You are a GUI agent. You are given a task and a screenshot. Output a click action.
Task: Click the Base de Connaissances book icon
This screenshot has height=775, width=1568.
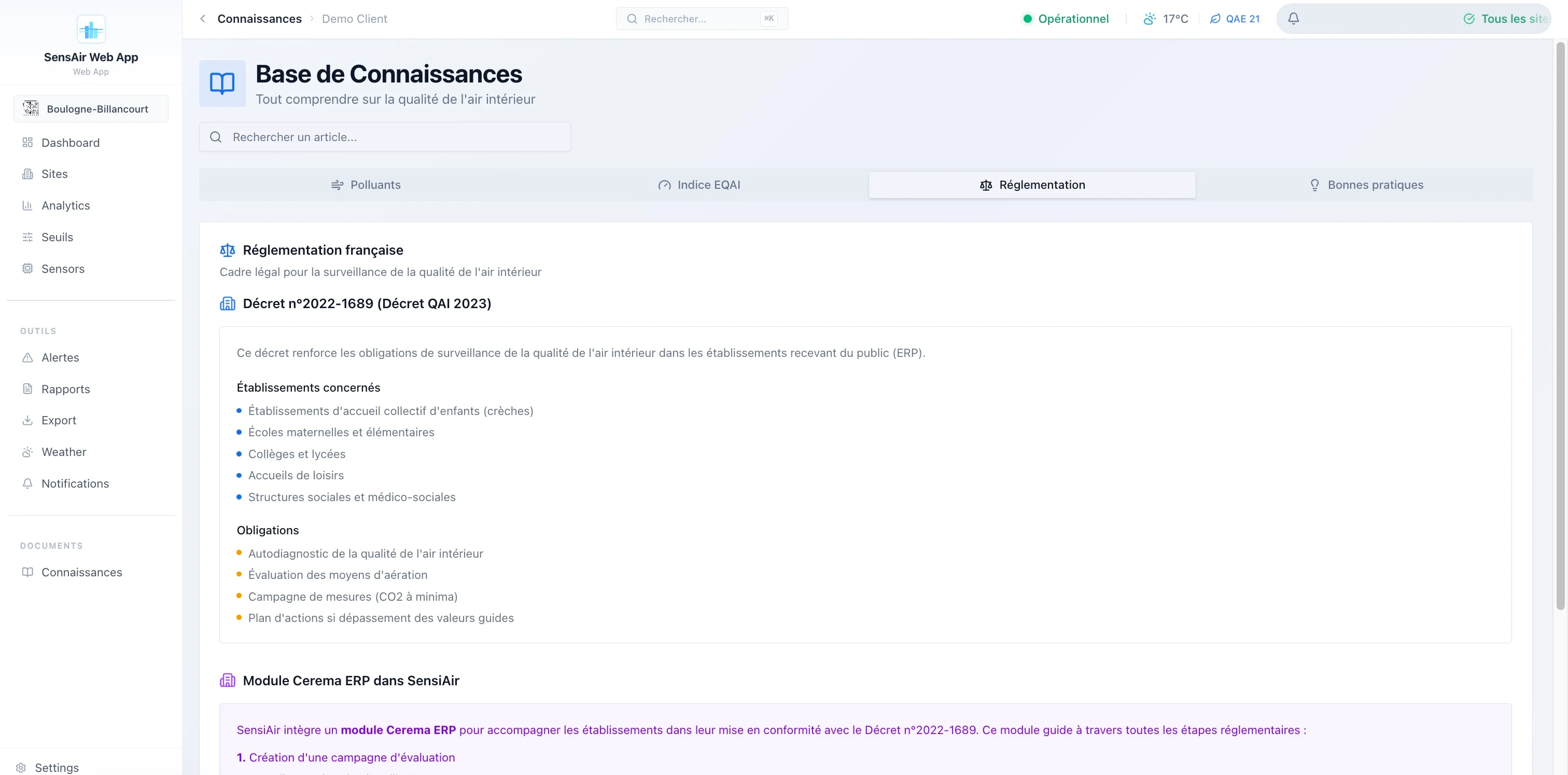click(222, 84)
